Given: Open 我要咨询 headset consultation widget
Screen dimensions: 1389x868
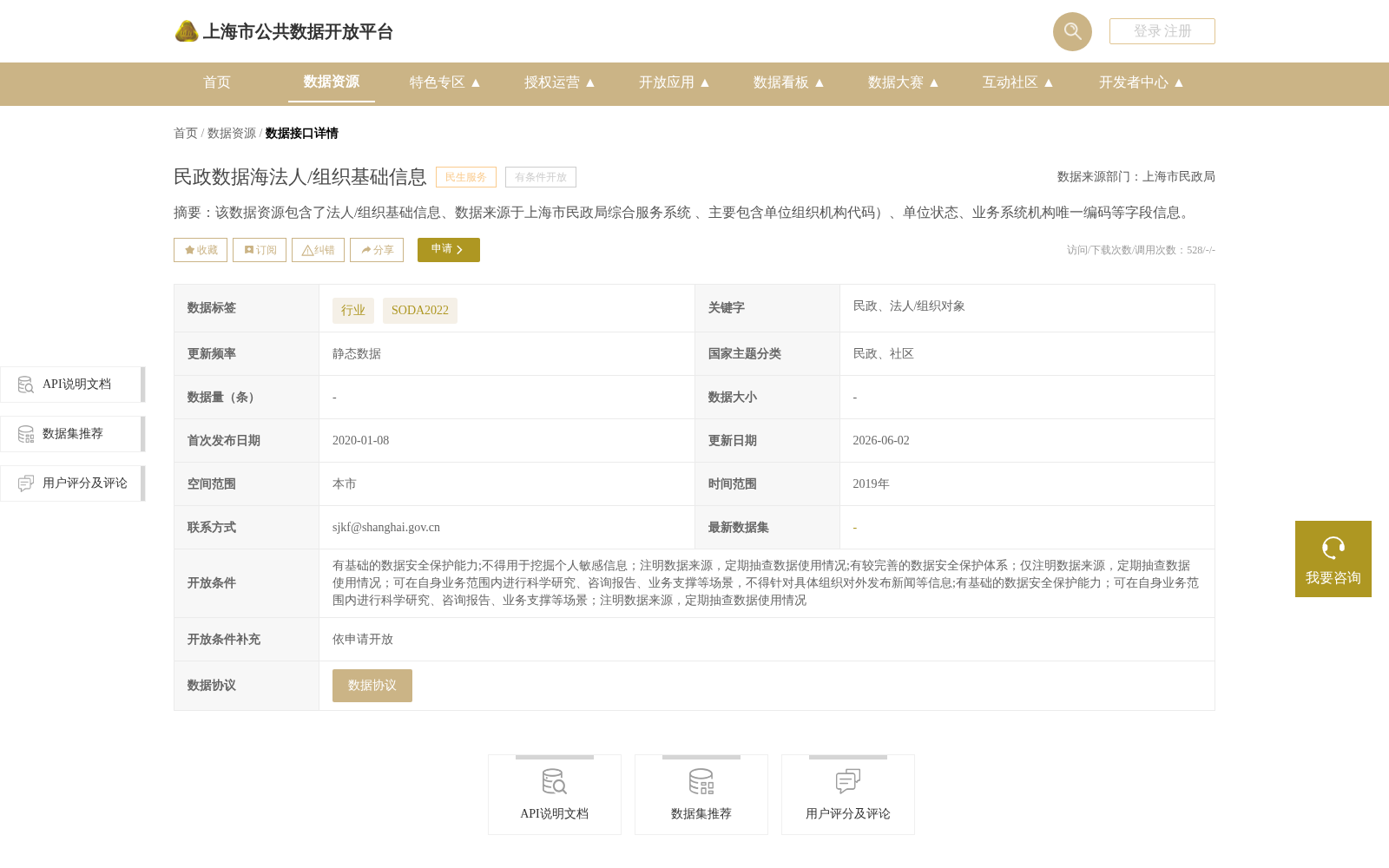Looking at the screenshot, I should (x=1333, y=559).
